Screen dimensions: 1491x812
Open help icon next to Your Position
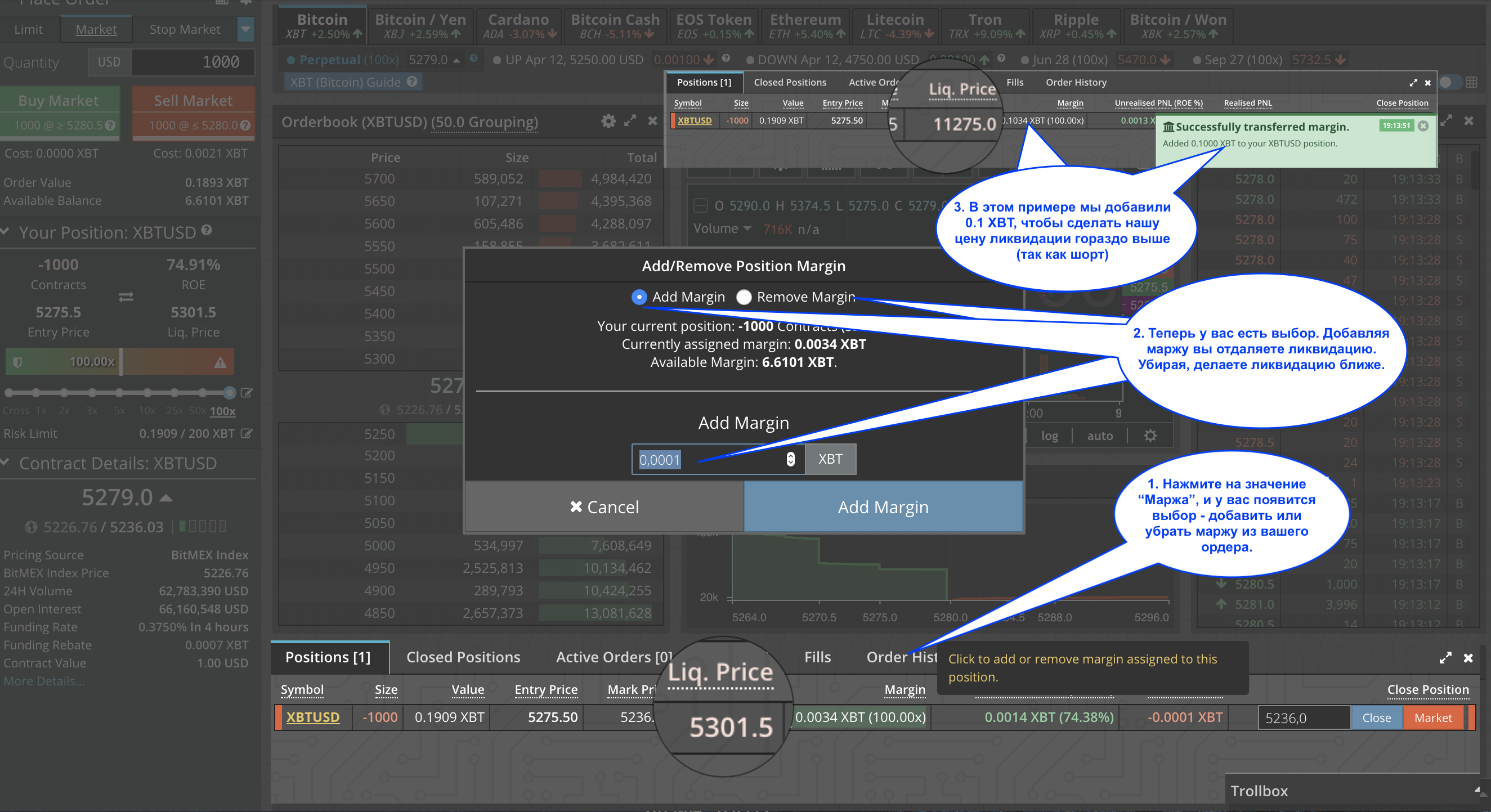(x=207, y=230)
